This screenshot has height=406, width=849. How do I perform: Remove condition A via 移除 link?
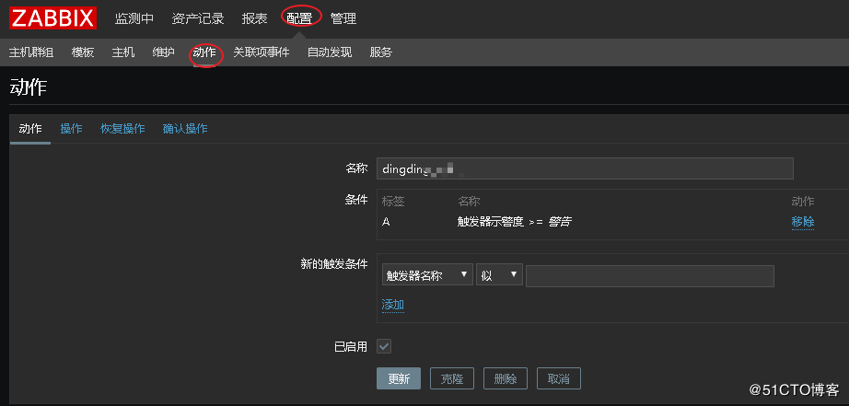tap(803, 221)
